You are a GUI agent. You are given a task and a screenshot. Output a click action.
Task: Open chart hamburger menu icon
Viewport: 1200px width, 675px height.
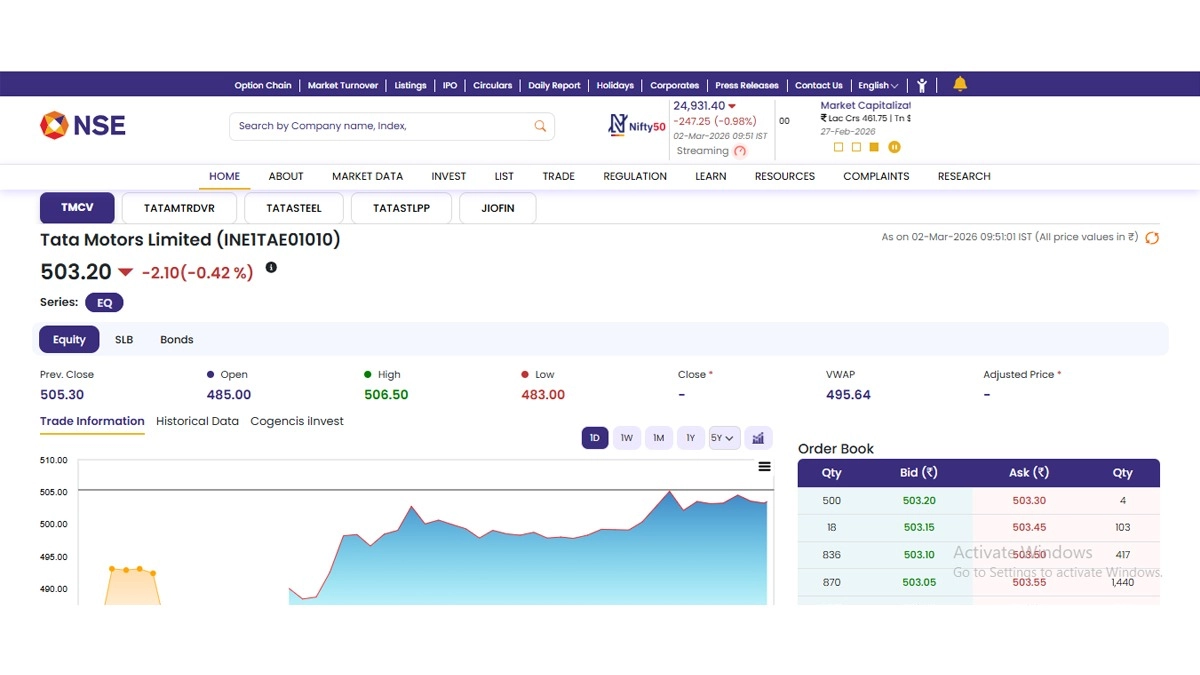pyautogui.click(x=765, y=466)
